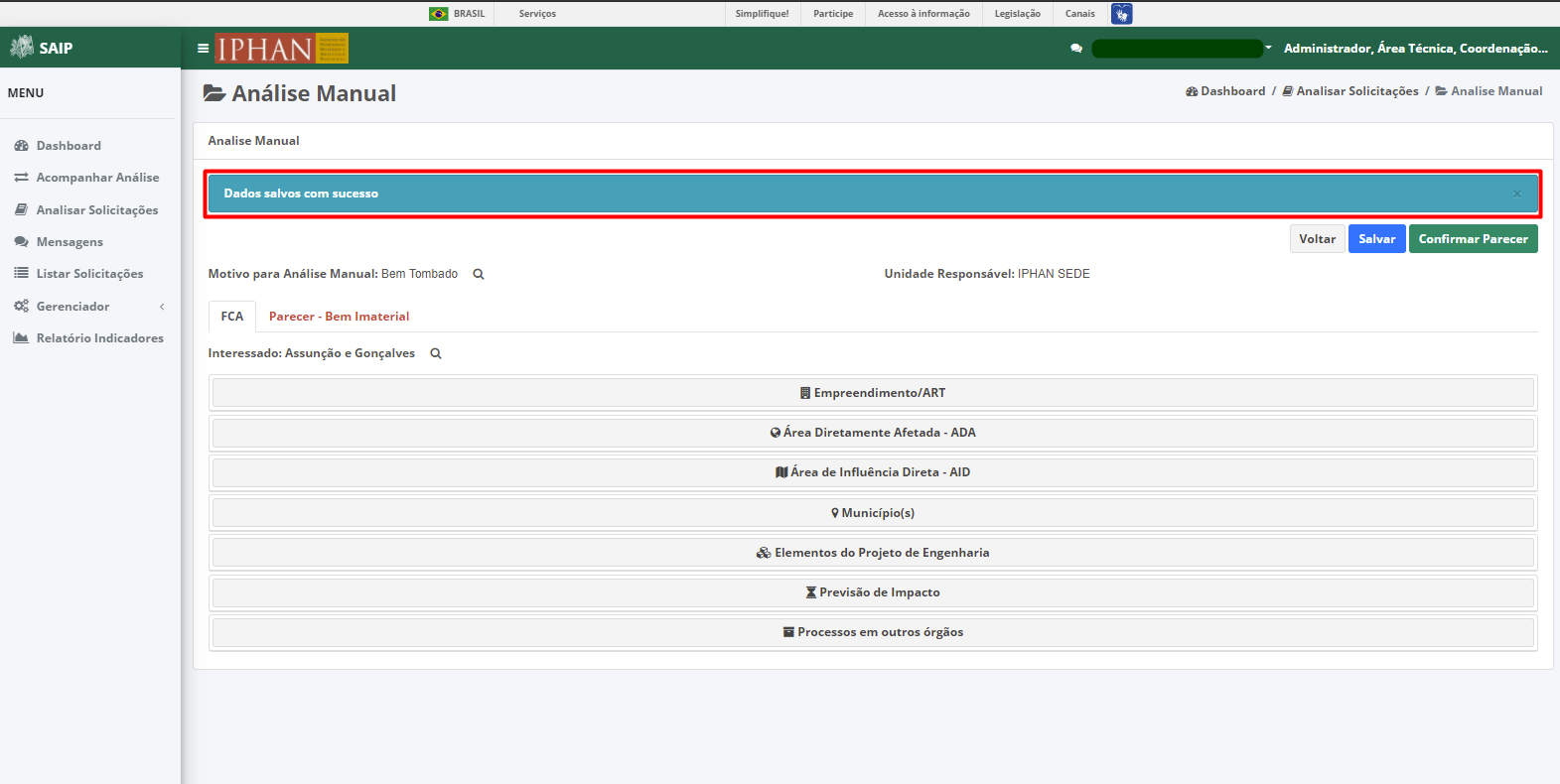
Task: Open Simplifique! in top bar
Action: coord(763,14)
